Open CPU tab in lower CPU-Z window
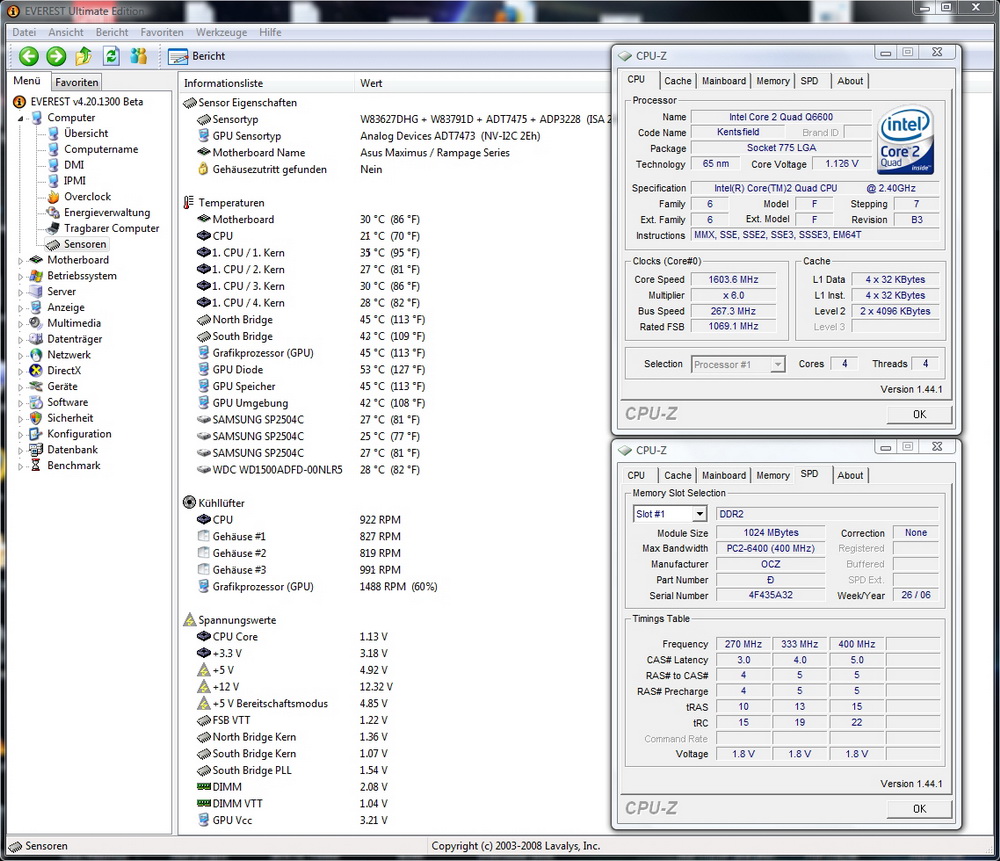1000x861 pixels. pos(636,475)
